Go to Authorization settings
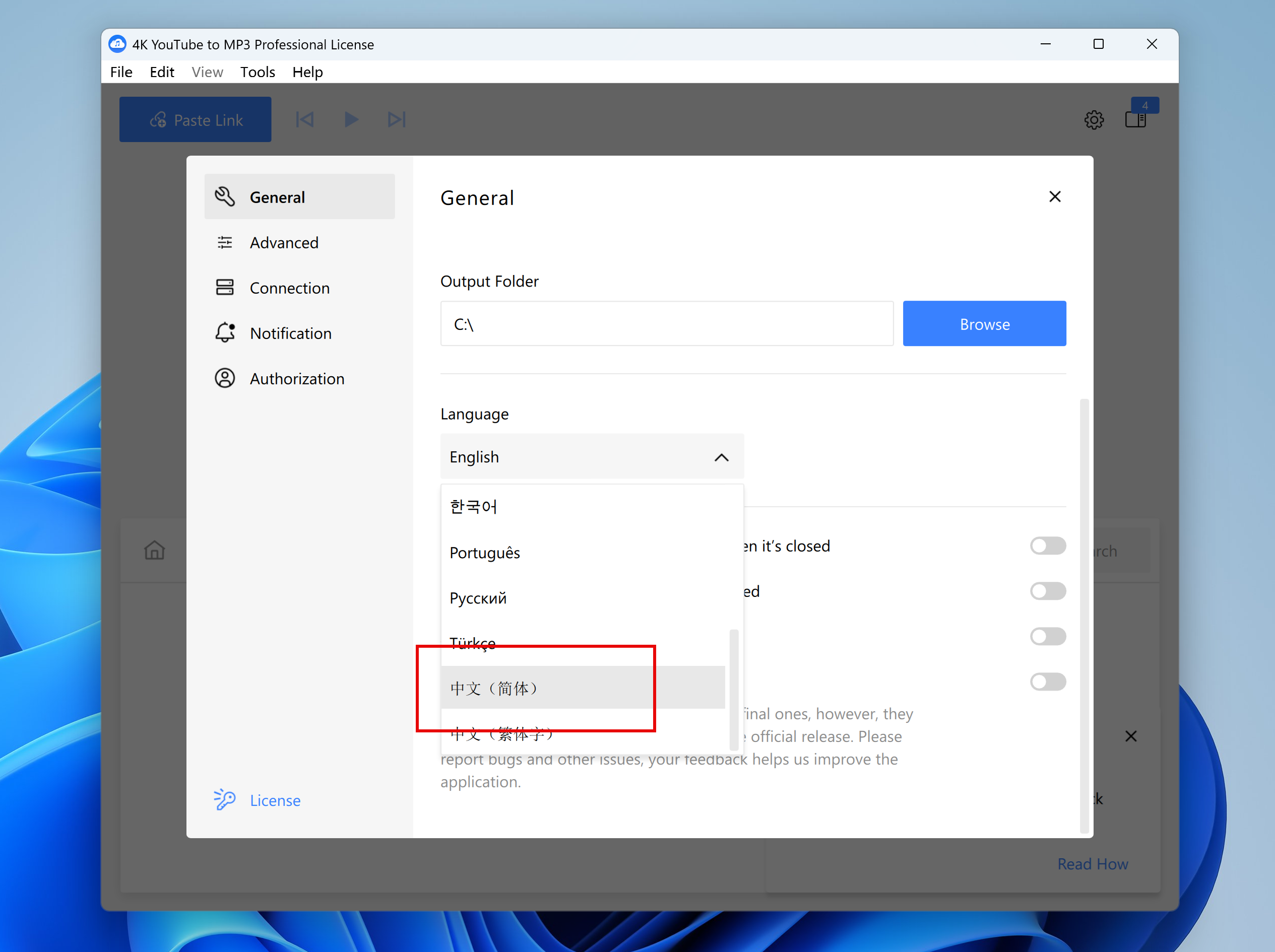This screenshot has height=952, width=1275. click(296, 379)
